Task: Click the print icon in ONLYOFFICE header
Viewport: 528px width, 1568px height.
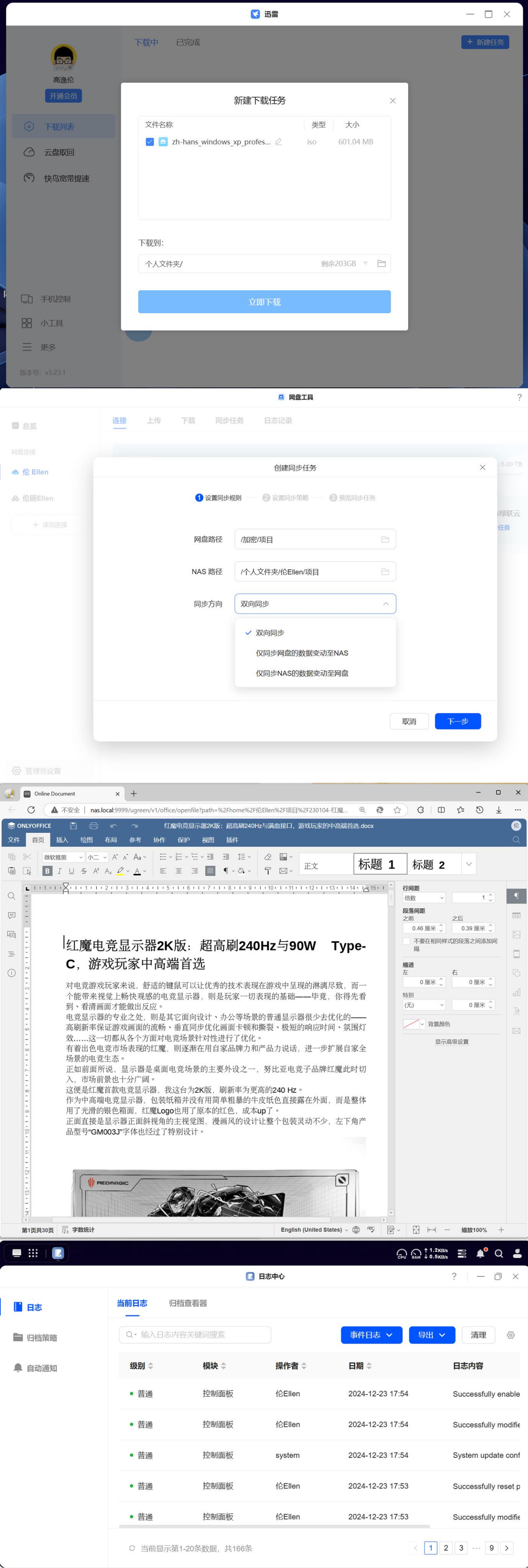Action: pos(93,826)
